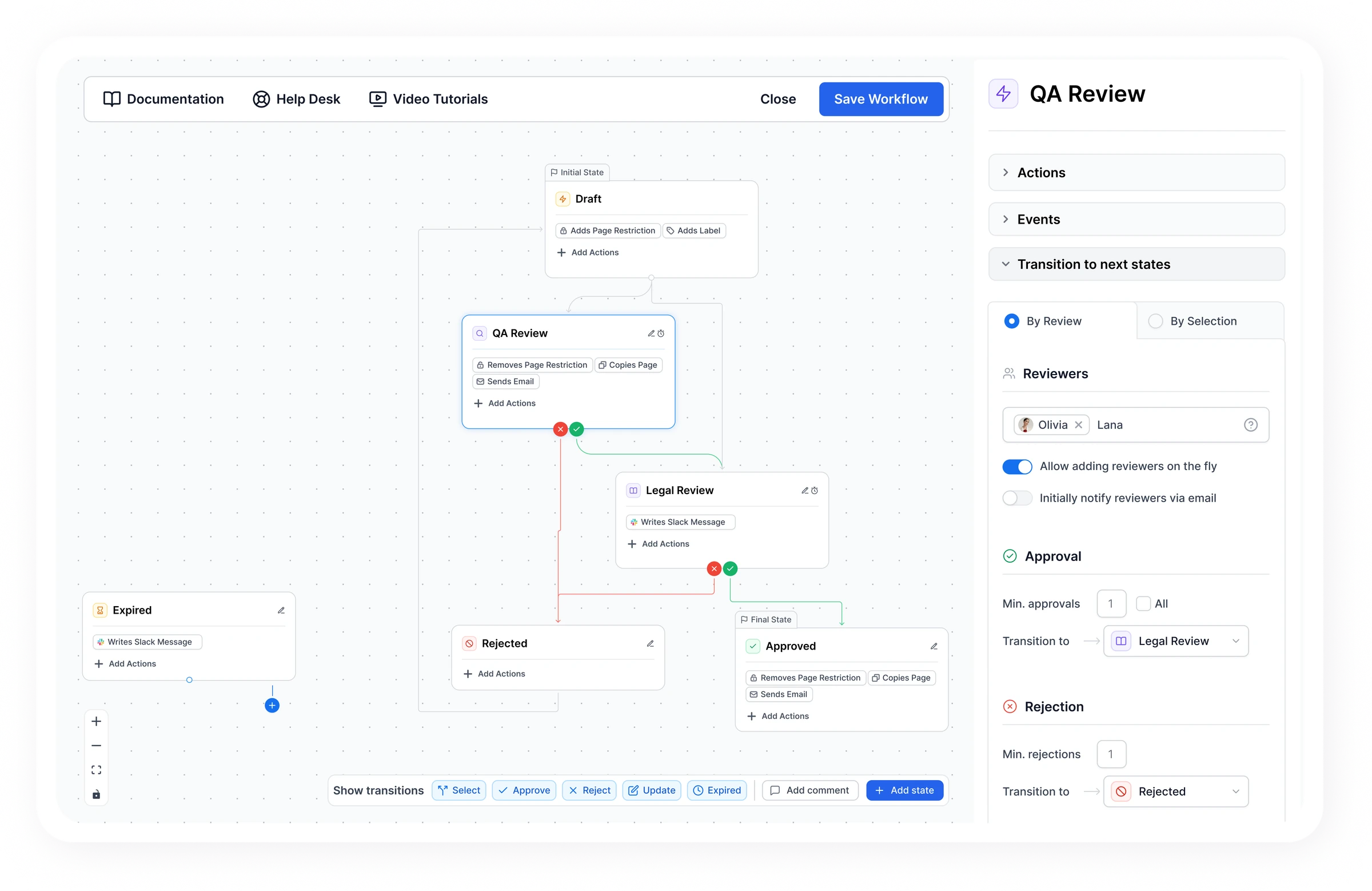1372x891 pixels.
Task: Click the Min. approvals number field
Action: [x=1111, y=604]
